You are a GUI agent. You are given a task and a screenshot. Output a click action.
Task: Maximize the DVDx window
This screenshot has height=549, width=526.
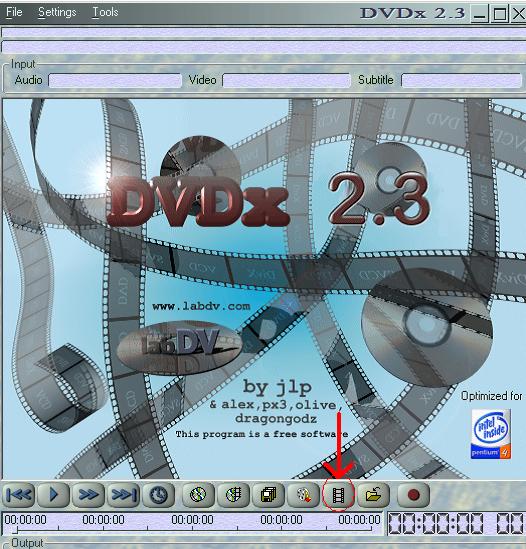pyautogui.click(x=500, y=14)
